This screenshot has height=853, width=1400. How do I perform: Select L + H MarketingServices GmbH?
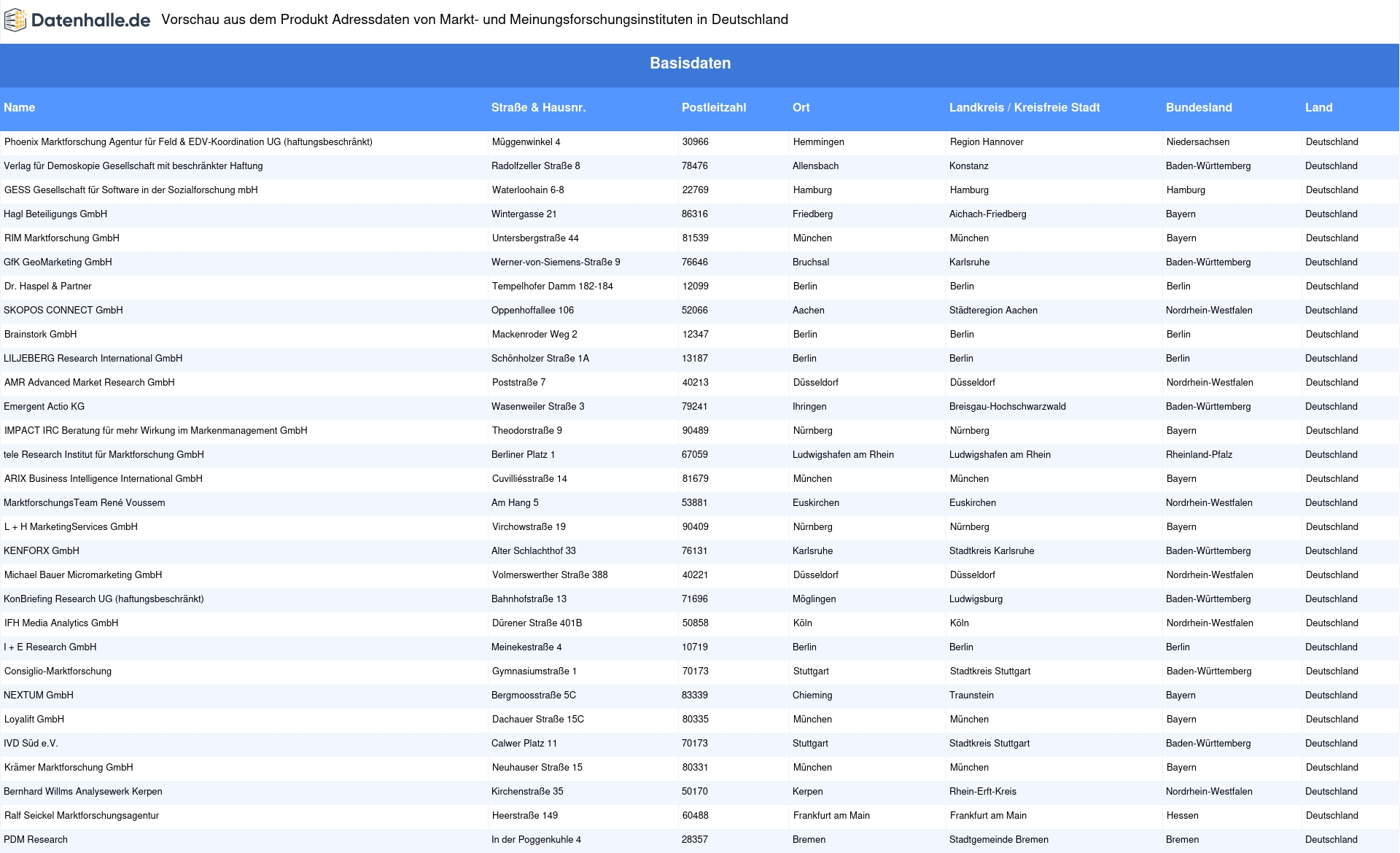71,527
